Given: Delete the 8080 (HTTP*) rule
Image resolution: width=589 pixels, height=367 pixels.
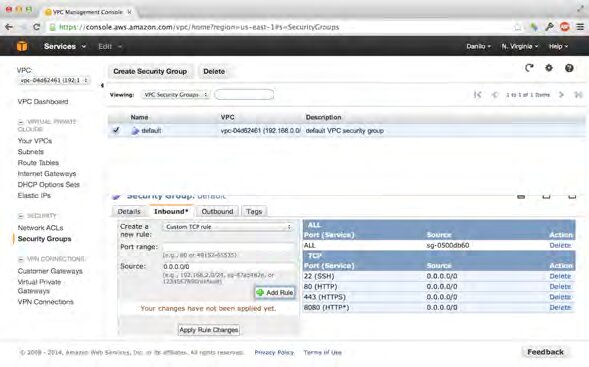Looking at the screenshot, I should point(560,307).
